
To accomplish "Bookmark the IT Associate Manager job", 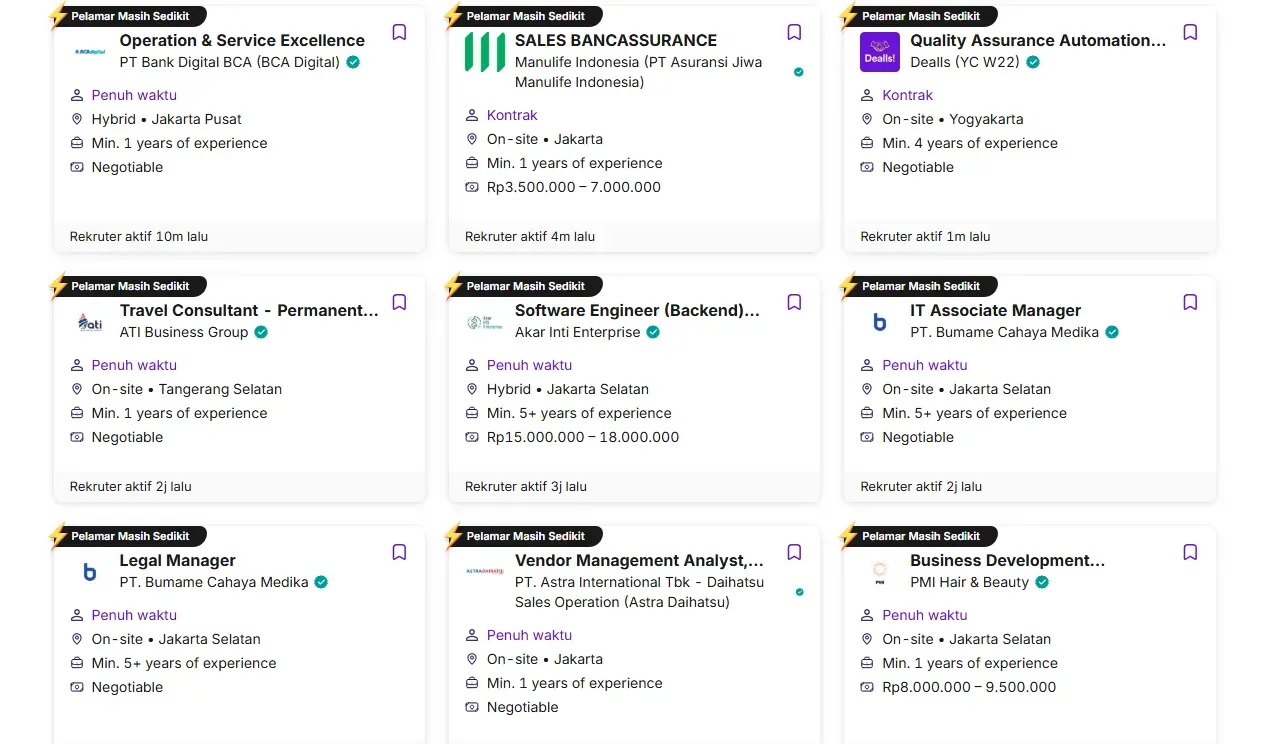I will 1190,302.
